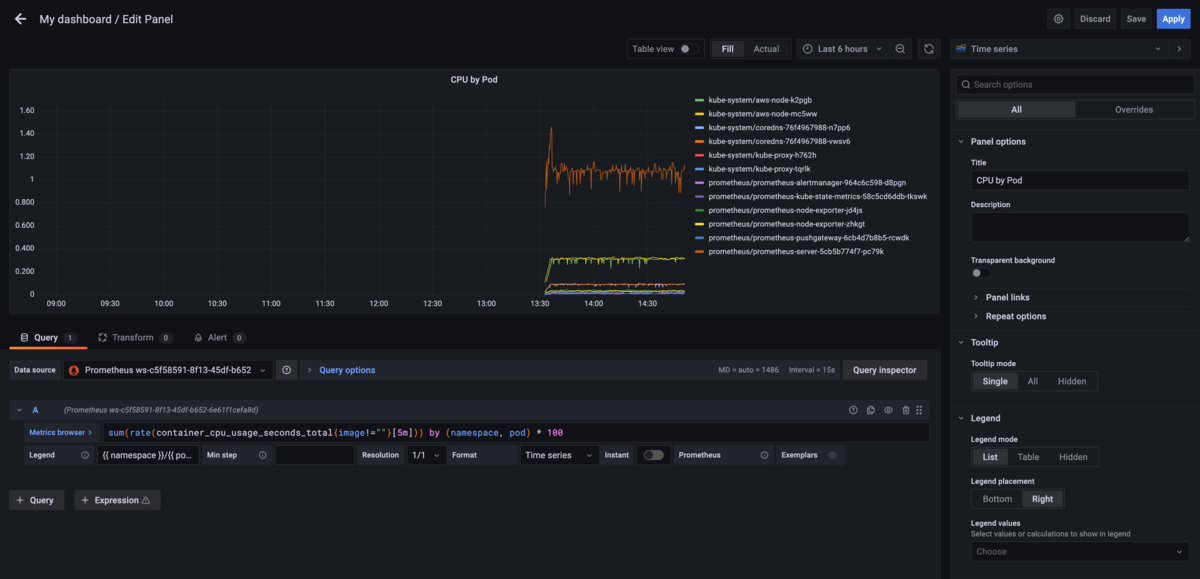The width and height of the screenshot is (1200, 579).
Task: Set legend mode to Table
Action: [1028, 457]
